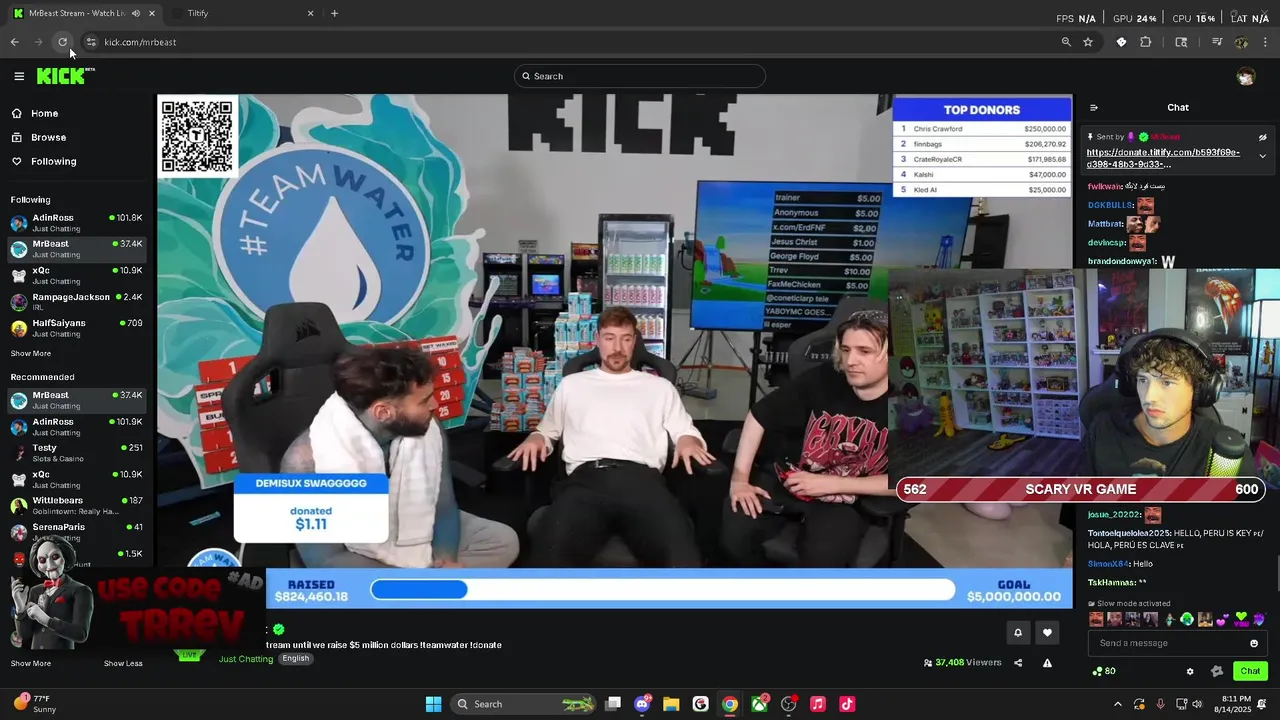This screenshot has width=1280, height=720.
Task: Open SerenaParis recommended channel
Action: click(x=77, y=531)
